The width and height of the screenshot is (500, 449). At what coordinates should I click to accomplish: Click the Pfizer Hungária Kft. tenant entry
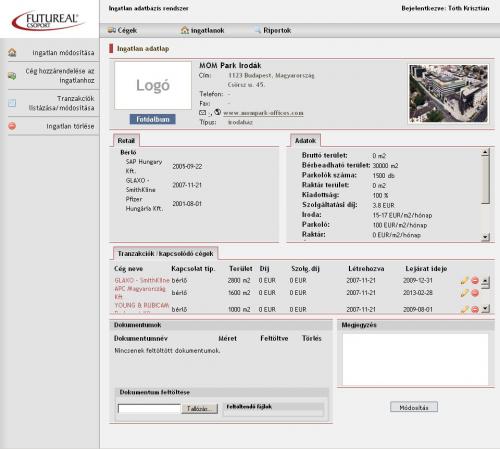click(144, 204)
